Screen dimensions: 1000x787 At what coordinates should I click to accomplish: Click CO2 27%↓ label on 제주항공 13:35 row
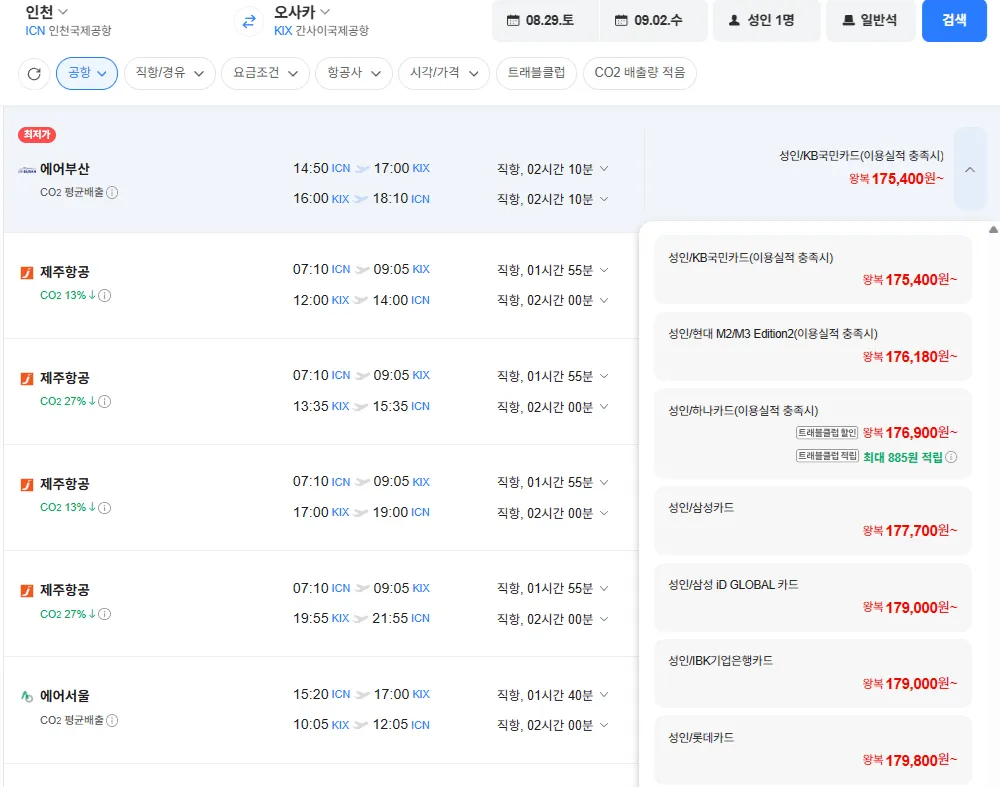pyautogui.click(x=68, y=401)
